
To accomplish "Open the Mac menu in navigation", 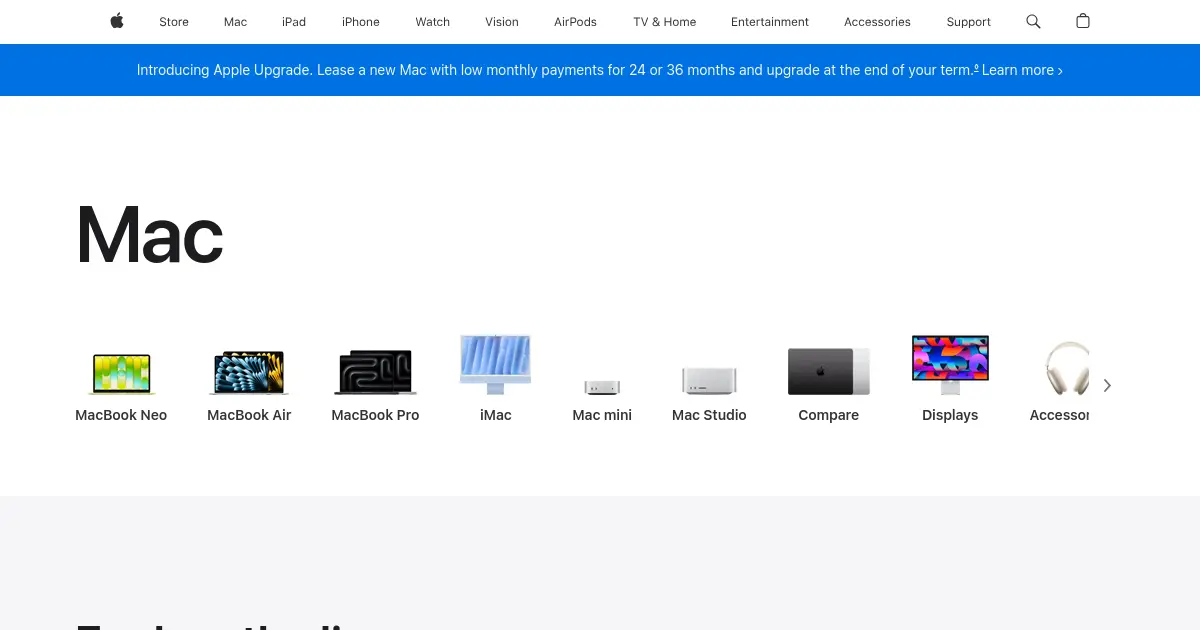I will pos(236,22).
